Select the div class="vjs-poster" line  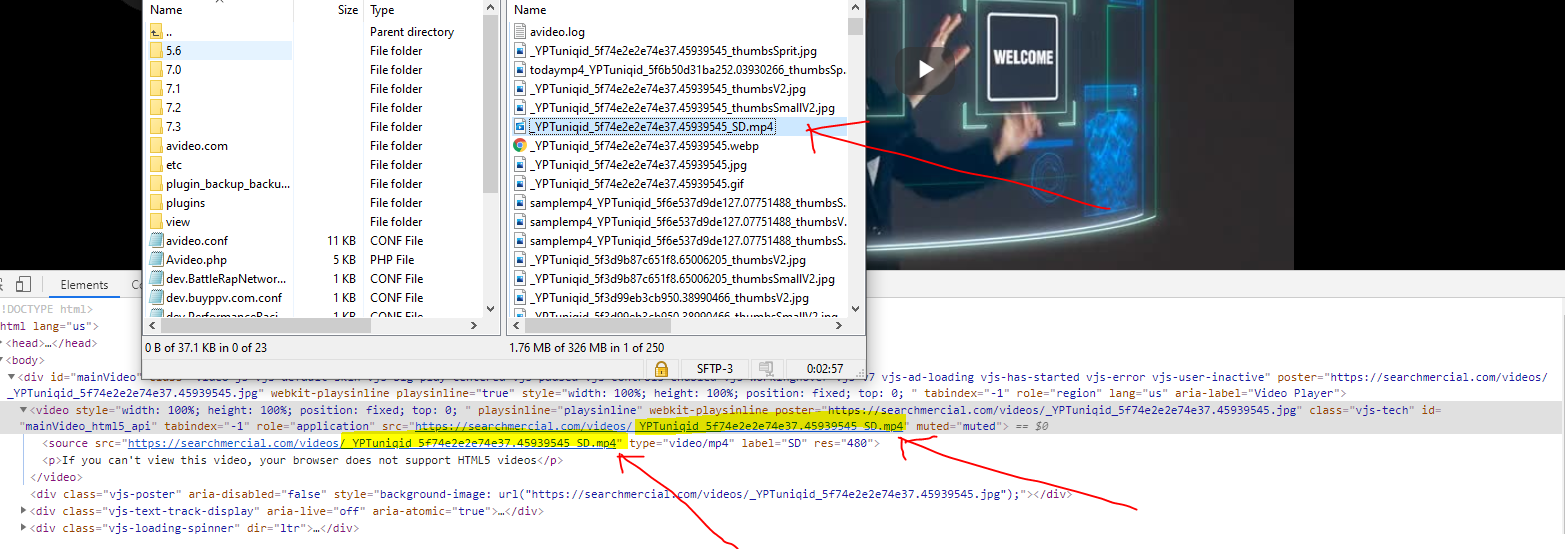(552, 494)
